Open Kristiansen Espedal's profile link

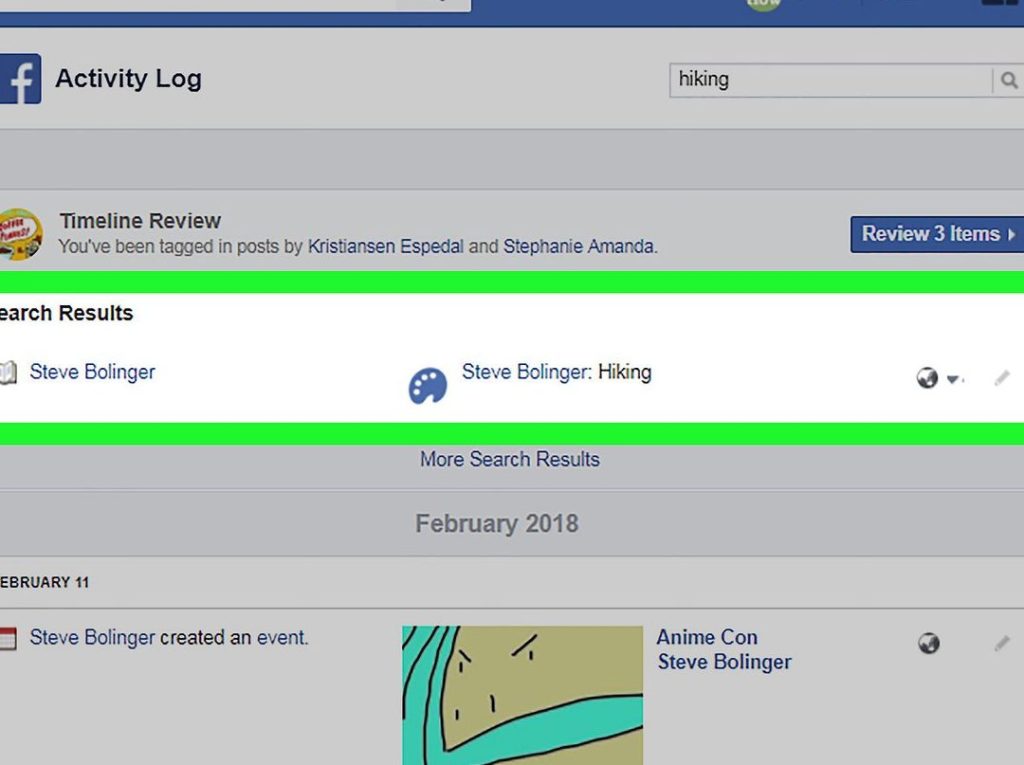(x=385, y=246)
